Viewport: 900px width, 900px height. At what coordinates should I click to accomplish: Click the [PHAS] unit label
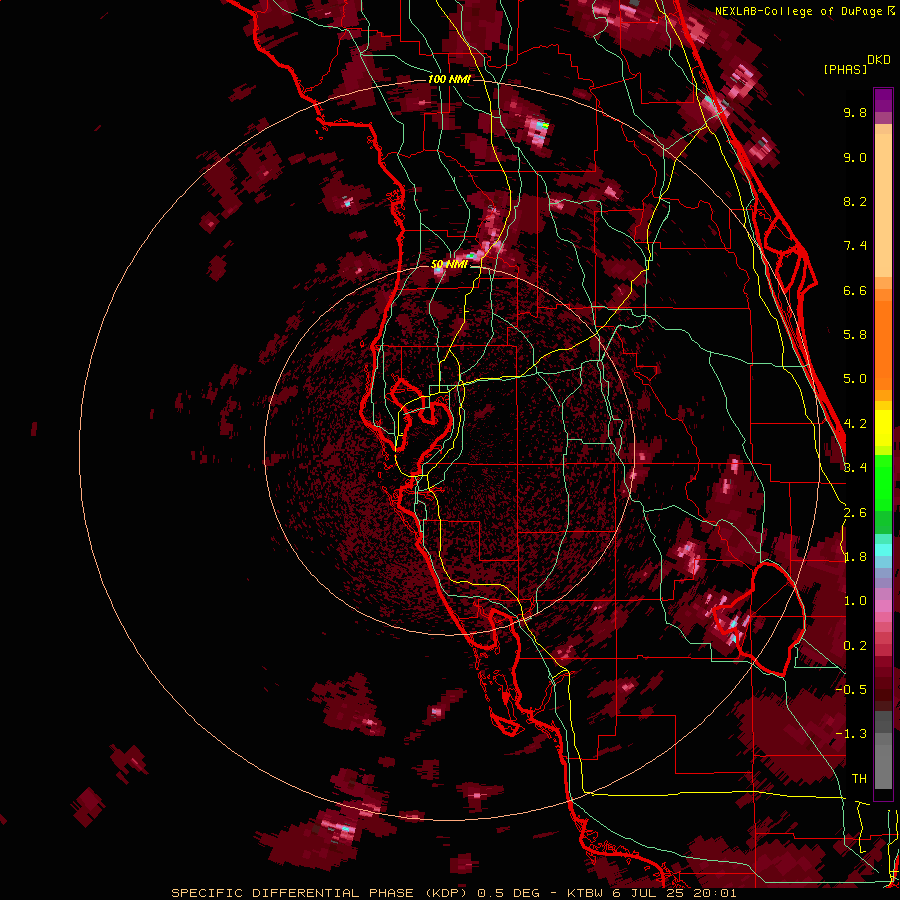pyautogui.click(x=845, y=69)
